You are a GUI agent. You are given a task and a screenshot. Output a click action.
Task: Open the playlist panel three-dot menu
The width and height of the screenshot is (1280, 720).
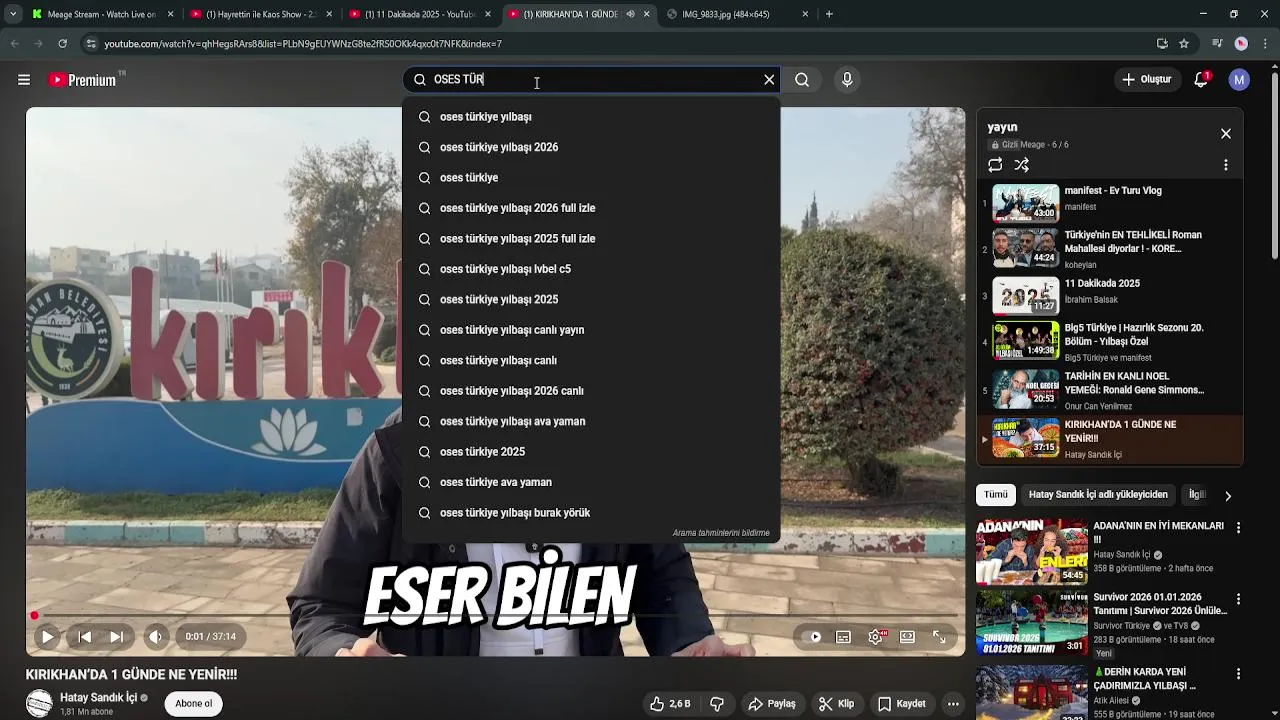pyautogui.click(x=1226, y=165)
